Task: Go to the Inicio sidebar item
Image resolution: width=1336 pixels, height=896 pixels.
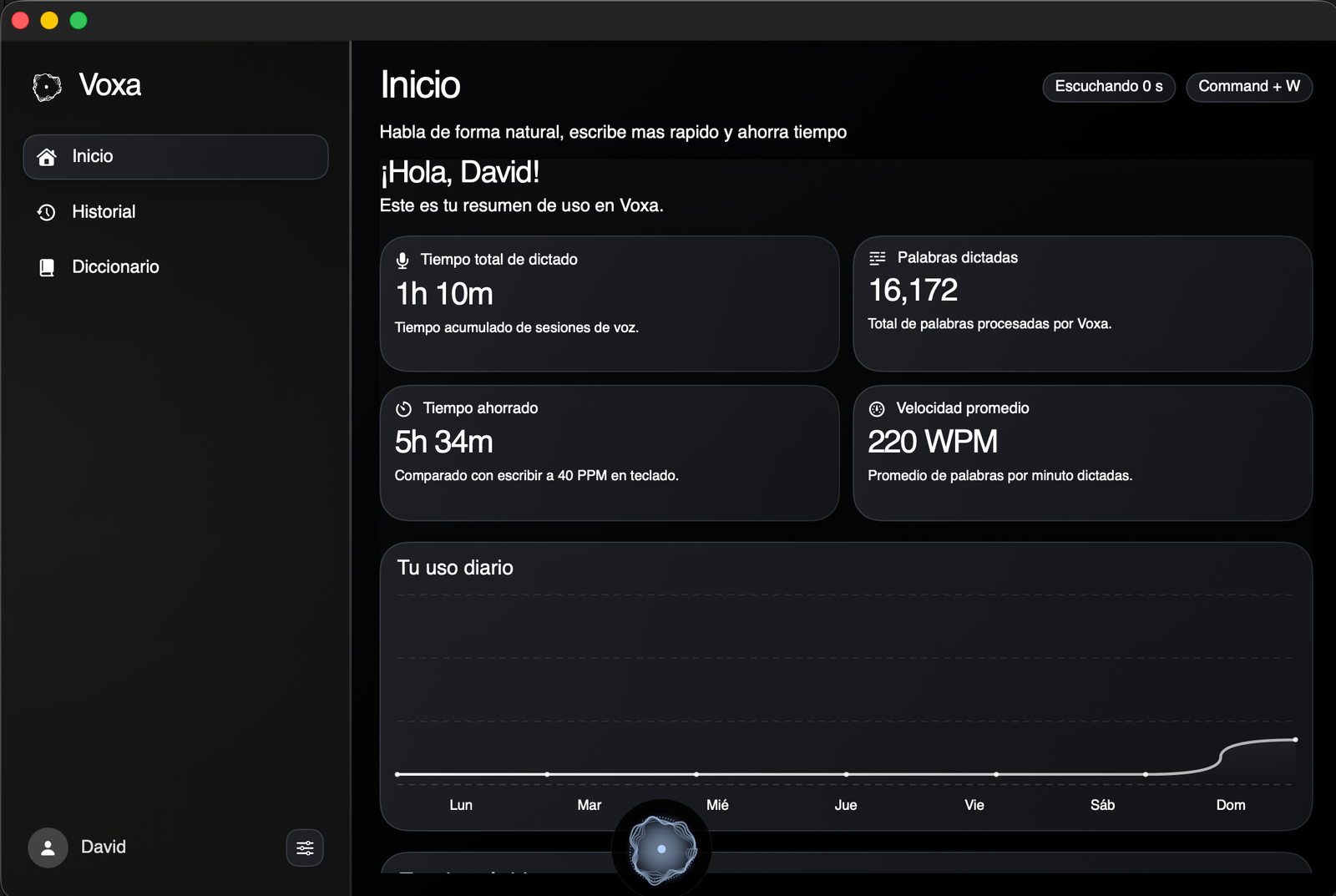Action: (175, 157)
